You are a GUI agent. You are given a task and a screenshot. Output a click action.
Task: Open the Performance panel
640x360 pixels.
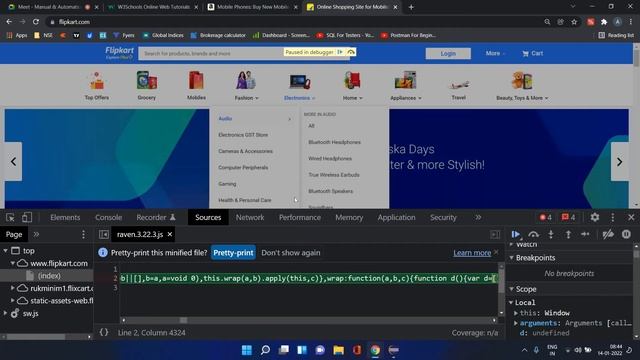(x=300, y=218)
